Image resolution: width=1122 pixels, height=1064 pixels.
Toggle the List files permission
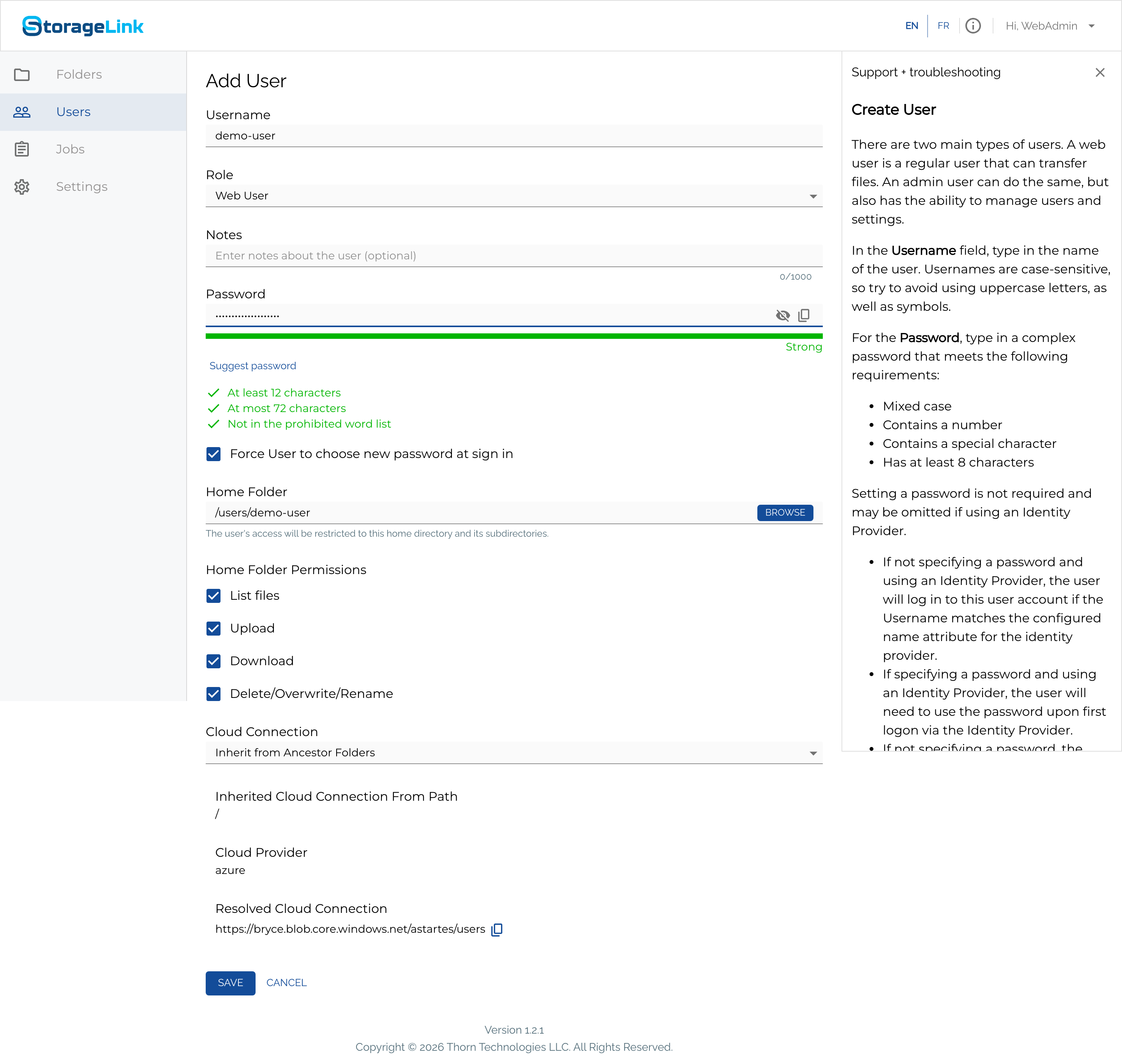(x=214, y=595)
